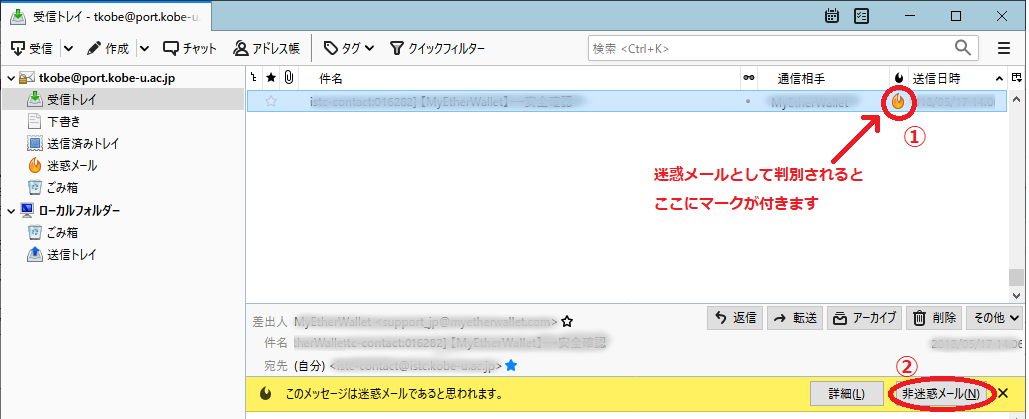Open the Tag dropdown menu
This screenshot has width=1029, height=419.
click(348, 47)
